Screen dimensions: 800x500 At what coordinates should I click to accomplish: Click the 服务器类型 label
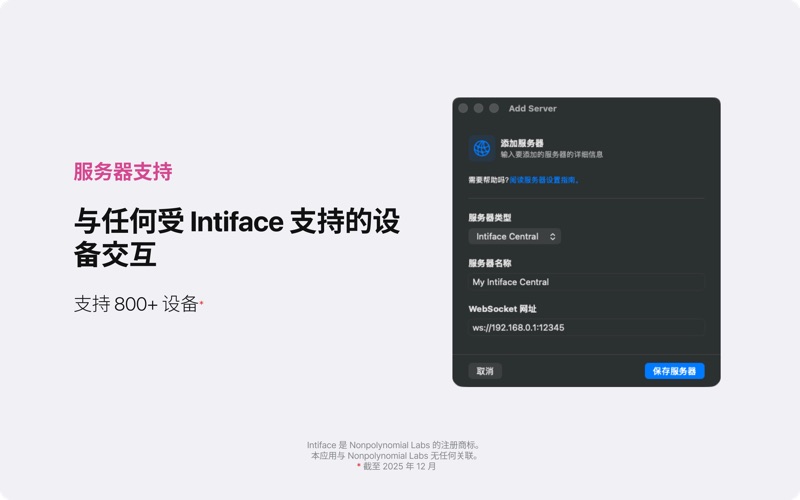pyautogui.click(x=490, y=217)
